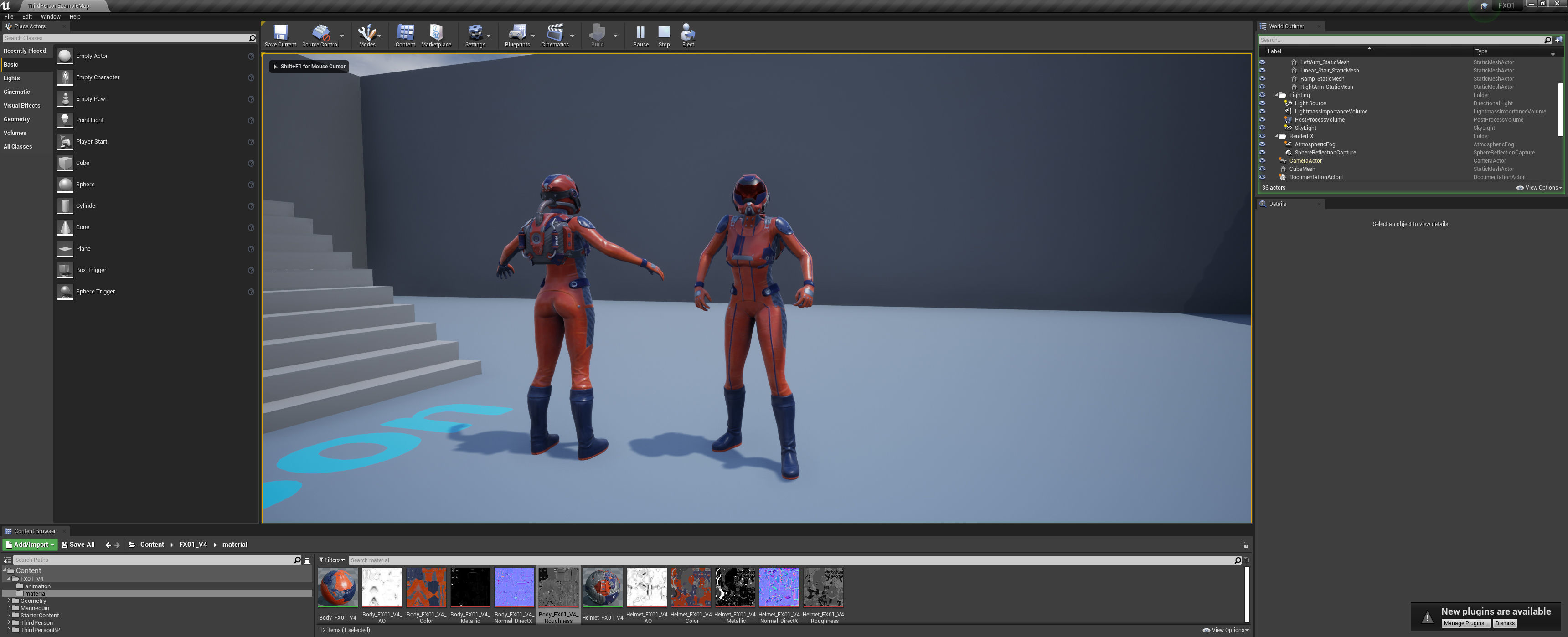Click the Eject icon

pyautogui.click(x=688, y=35)
